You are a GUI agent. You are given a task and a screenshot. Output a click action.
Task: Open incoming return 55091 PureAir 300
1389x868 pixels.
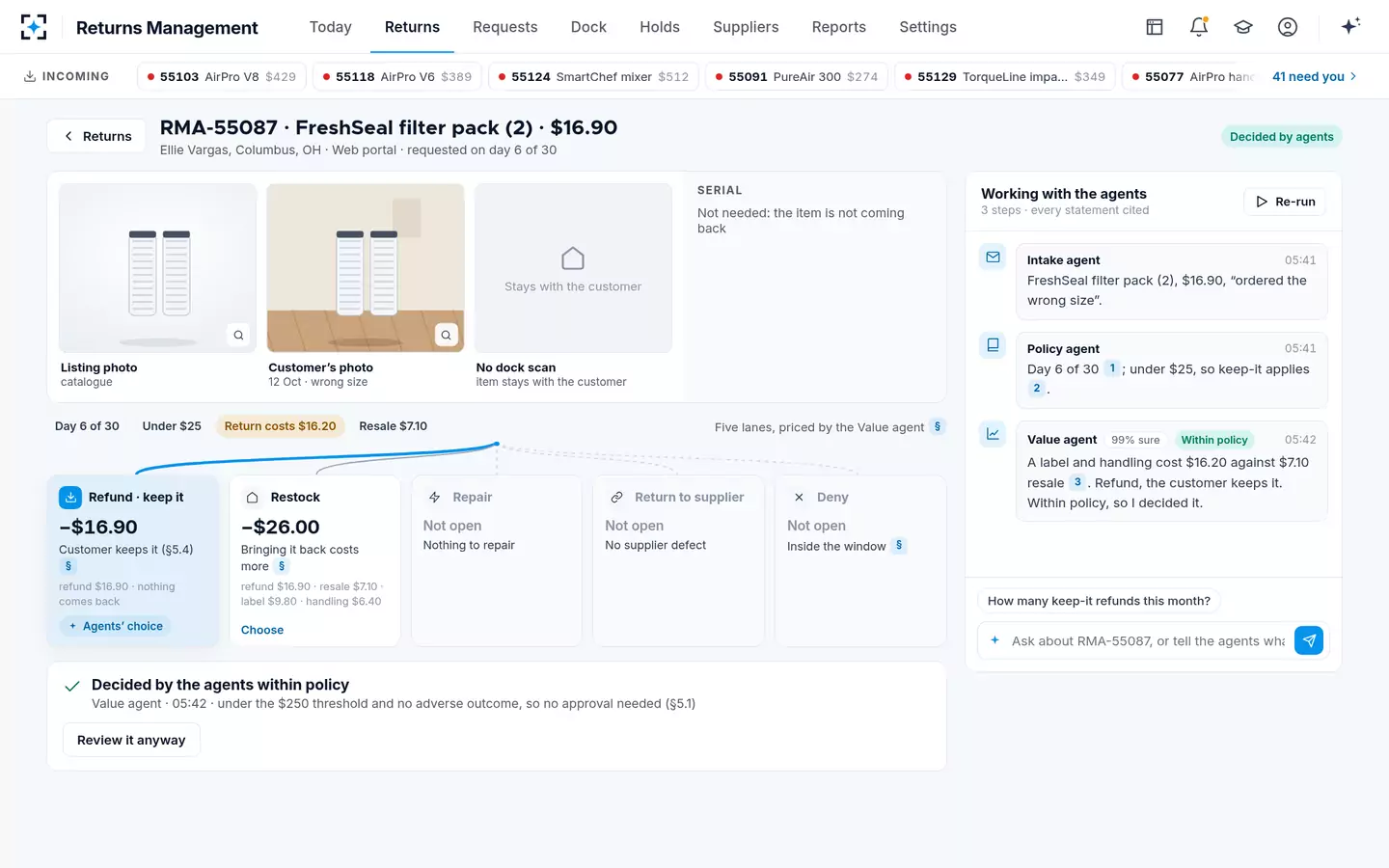pos(797,76)
